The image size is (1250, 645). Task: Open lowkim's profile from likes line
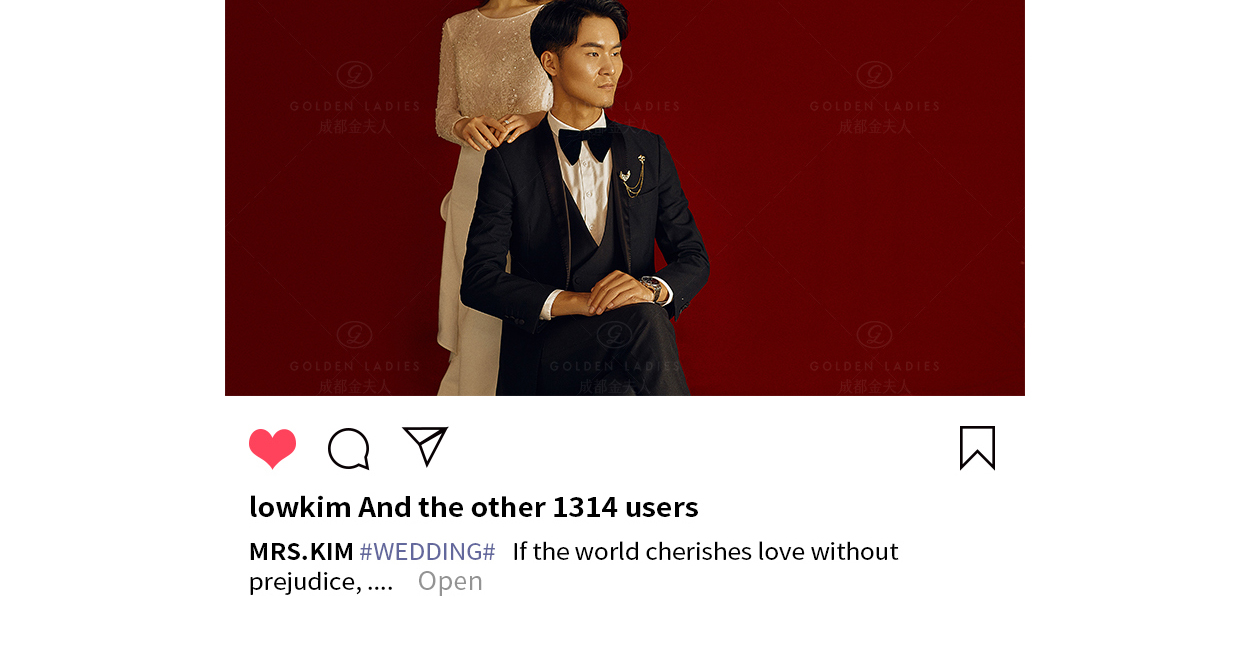click(x=300, y=507)
